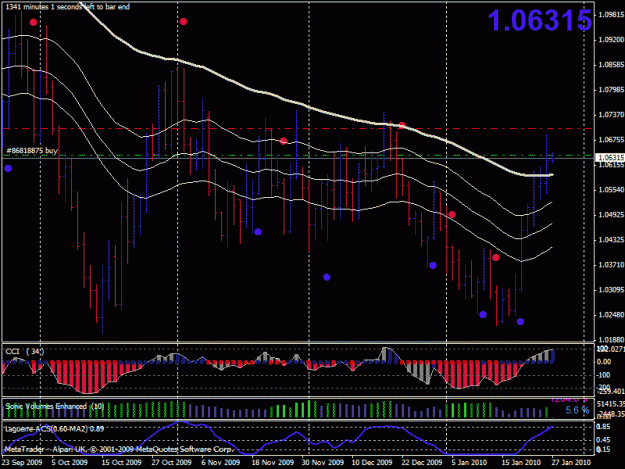Click the 0.00 level on the CCI scale
Viewport: 625px width, 469px height.
pos(604,362)
